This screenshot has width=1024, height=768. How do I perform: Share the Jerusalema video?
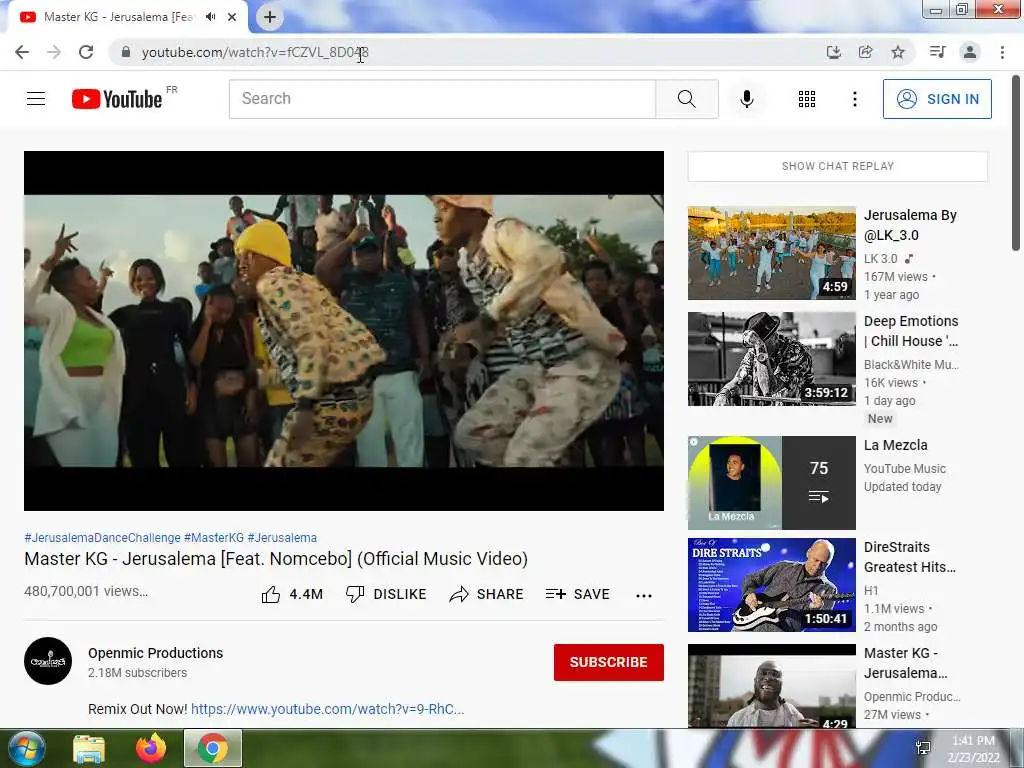click(x=487, y=594)
